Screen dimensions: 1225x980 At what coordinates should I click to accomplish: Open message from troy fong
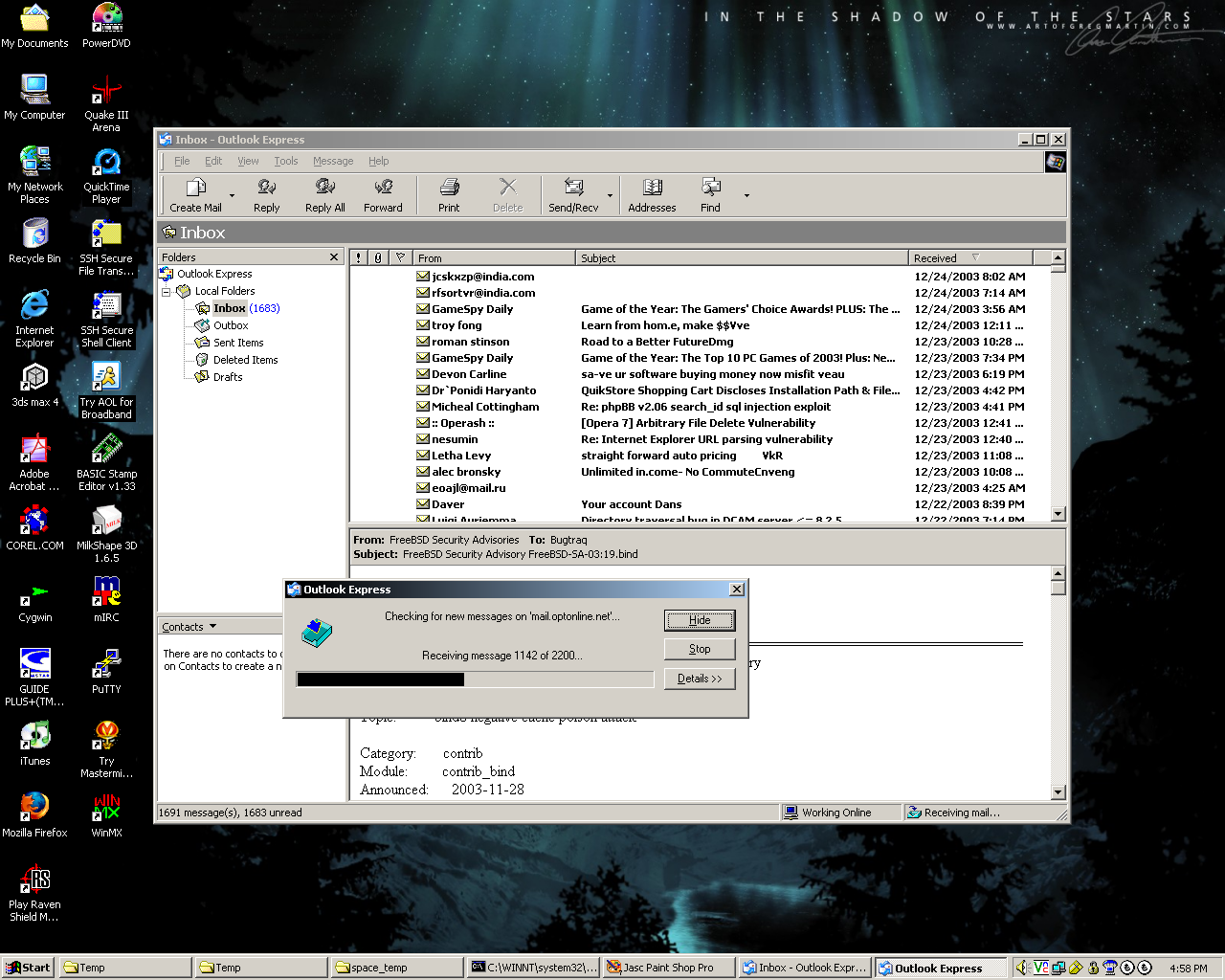click(700, 325)
